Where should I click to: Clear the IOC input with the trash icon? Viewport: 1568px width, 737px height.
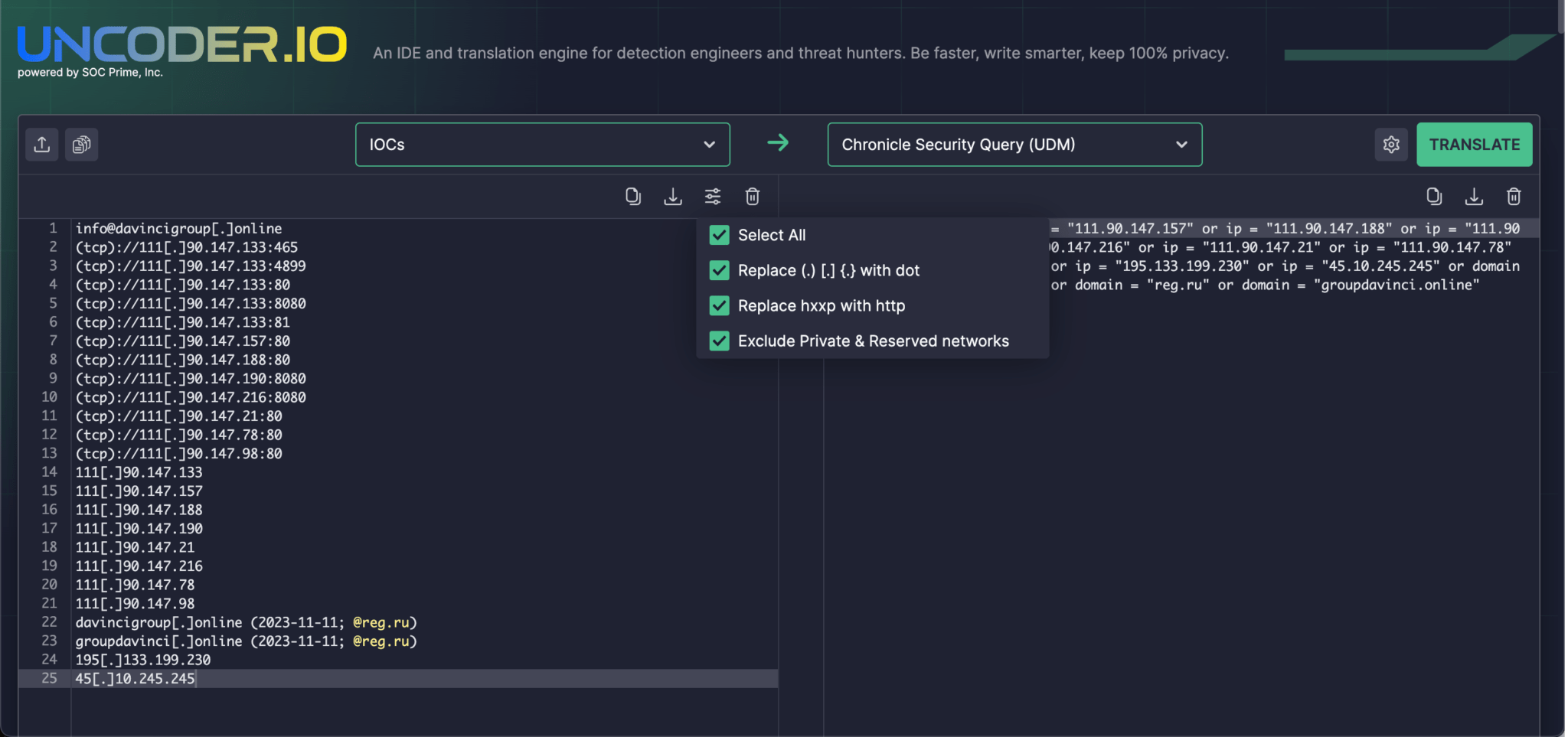[752, 197]
